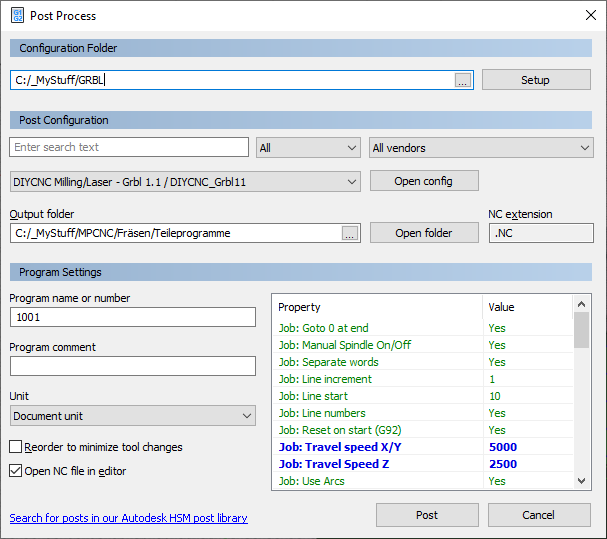
Task: Expand the Document unit dropdown
Action: 133,415
